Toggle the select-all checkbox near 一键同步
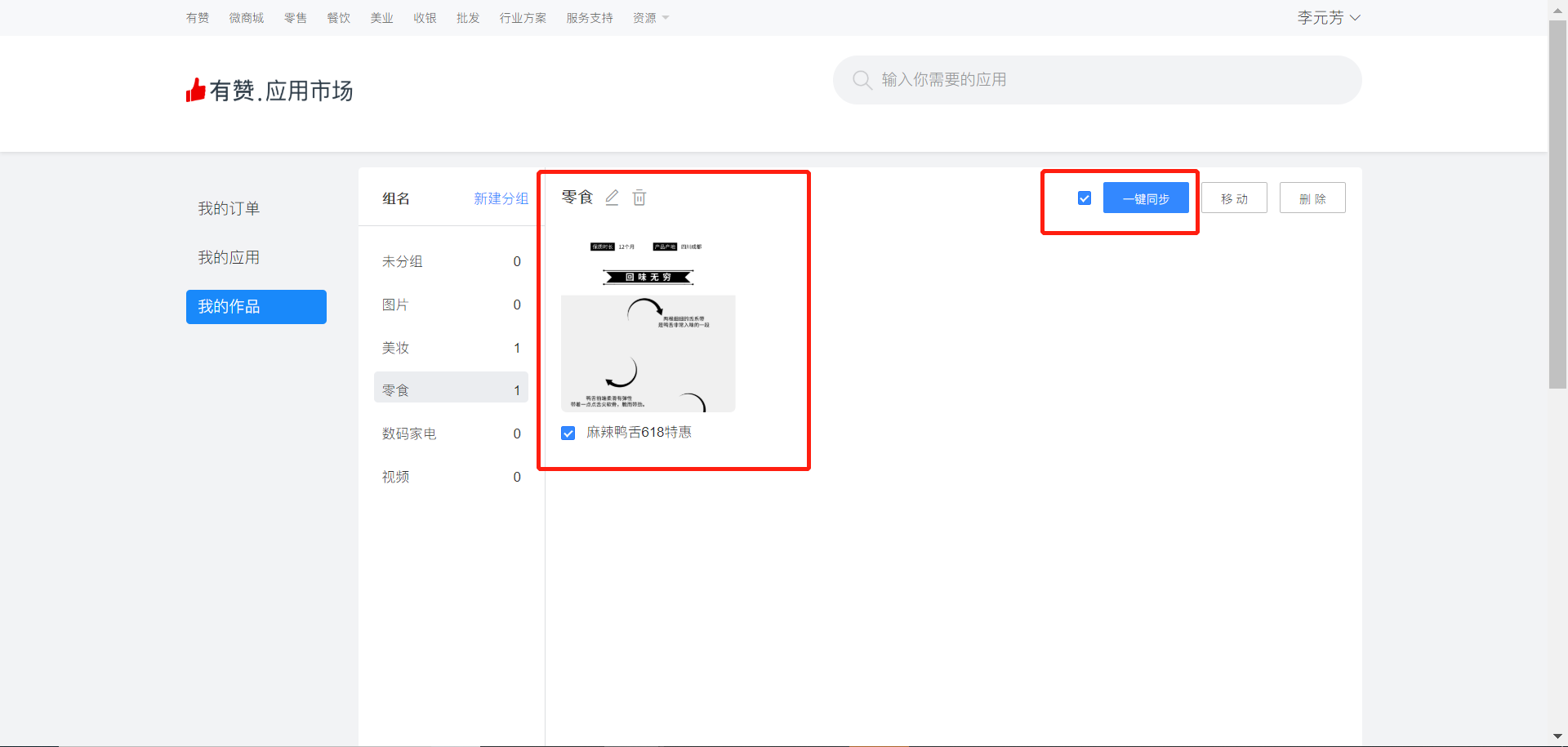Screen dimensions: 1568x747 1085,198
